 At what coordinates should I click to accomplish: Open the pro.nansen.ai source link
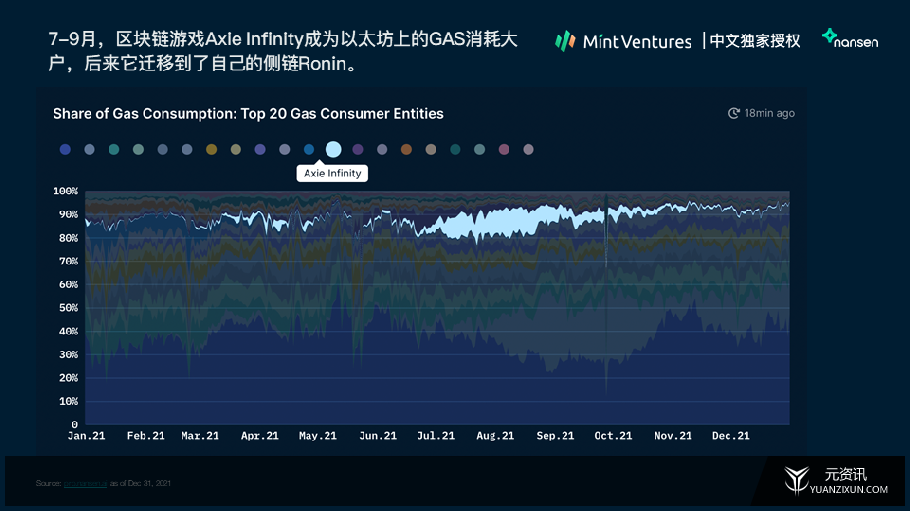pyautogui.click(x=85, y=483)
